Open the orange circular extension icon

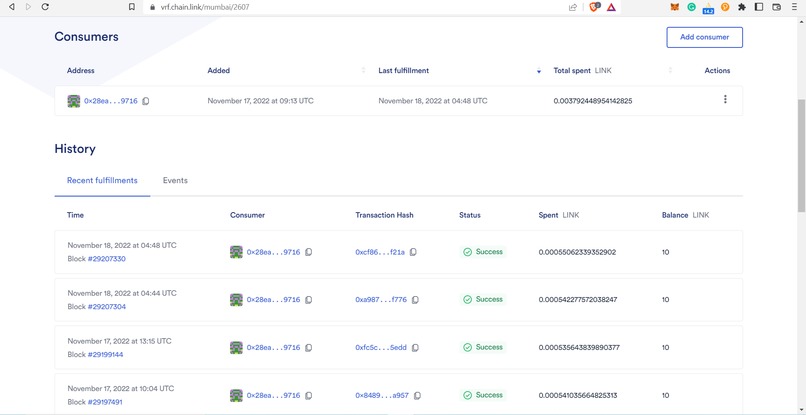pos(725,7)
